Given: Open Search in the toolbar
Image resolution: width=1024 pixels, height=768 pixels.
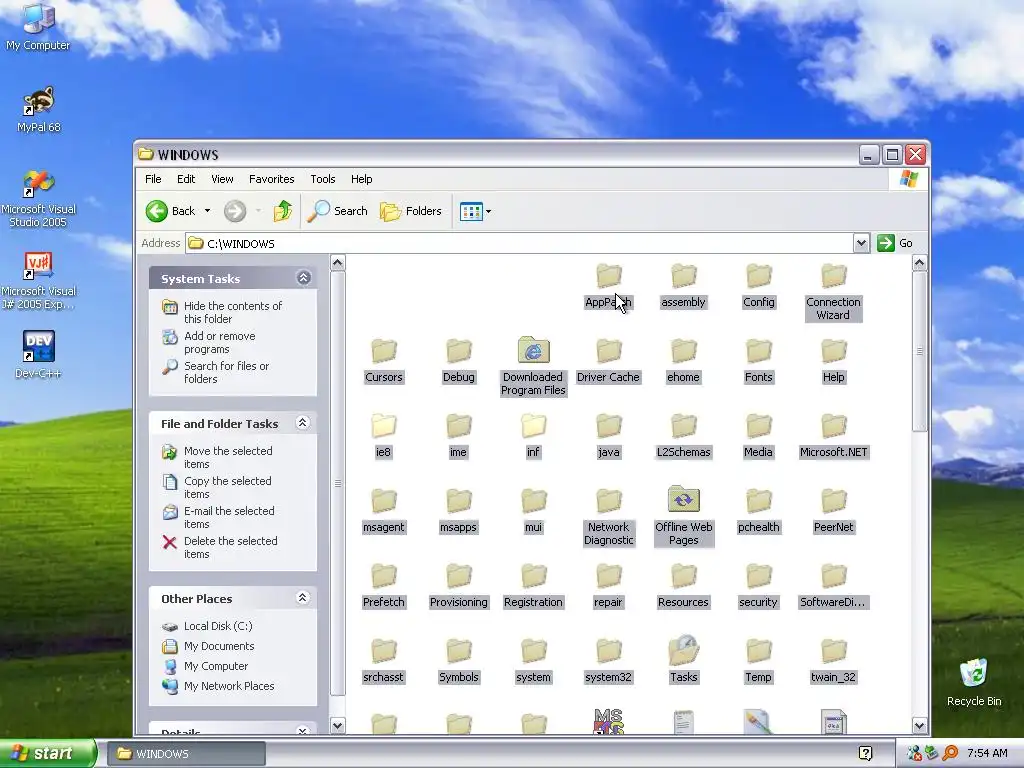Looking at the screenshot, I should (338, 211).
